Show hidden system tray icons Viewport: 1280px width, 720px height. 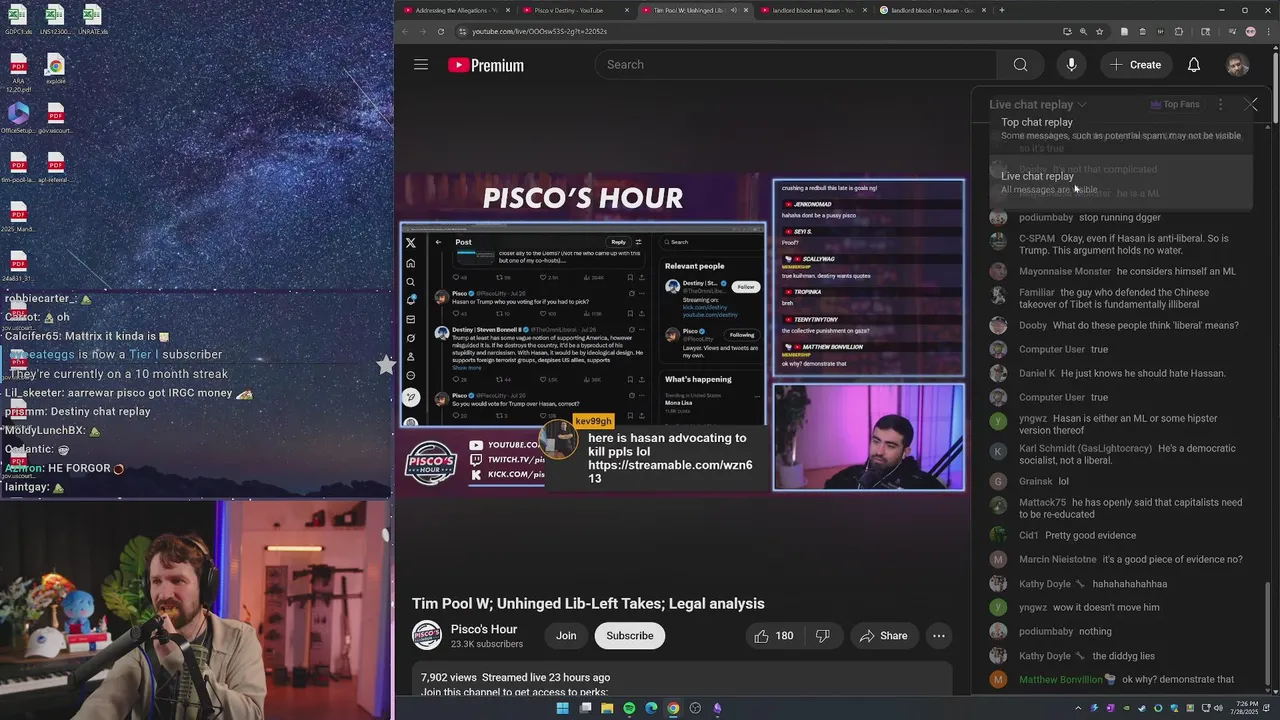point(1078,708)
